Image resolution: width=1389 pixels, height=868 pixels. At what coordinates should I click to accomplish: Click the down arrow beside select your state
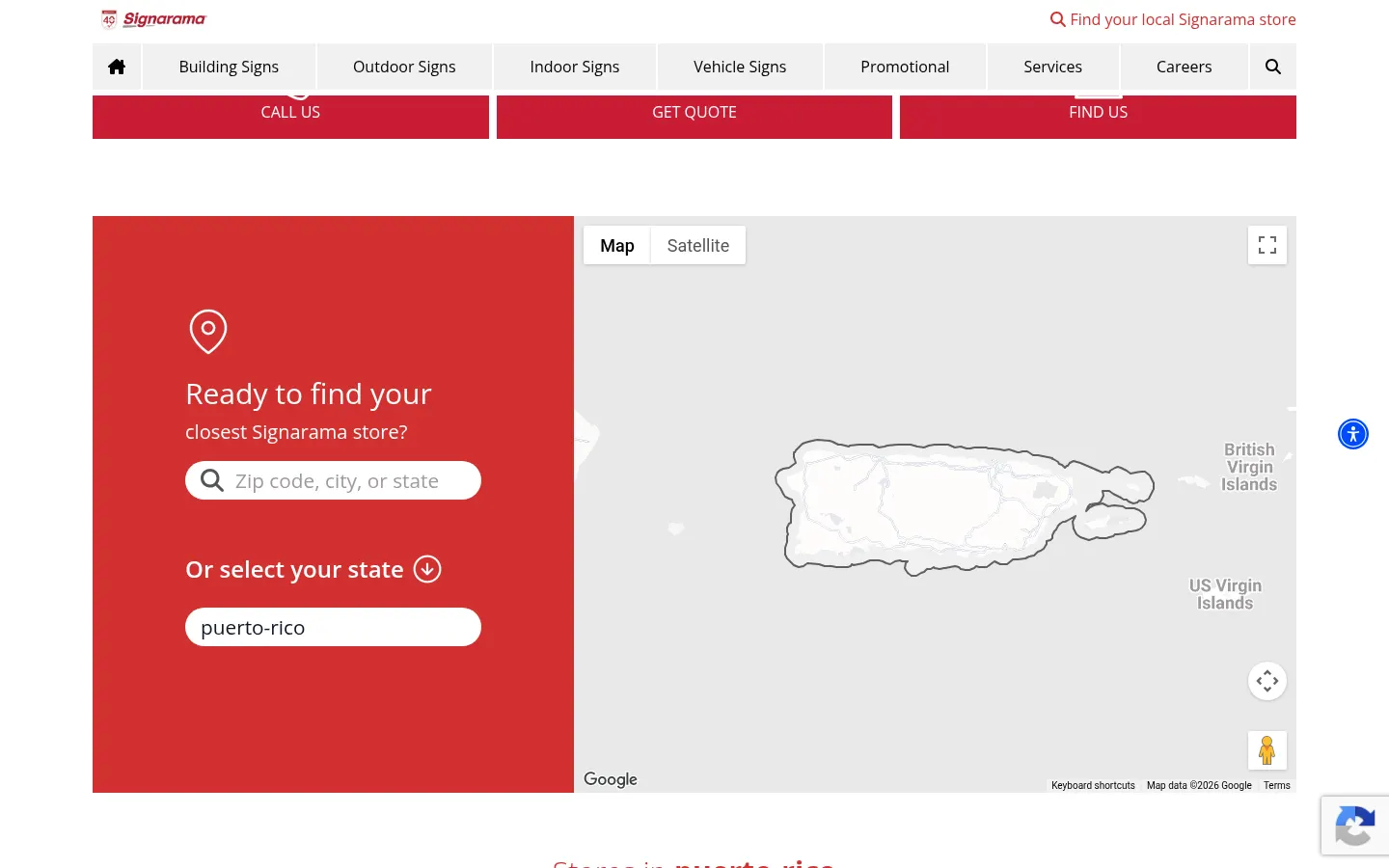point(427,569)
